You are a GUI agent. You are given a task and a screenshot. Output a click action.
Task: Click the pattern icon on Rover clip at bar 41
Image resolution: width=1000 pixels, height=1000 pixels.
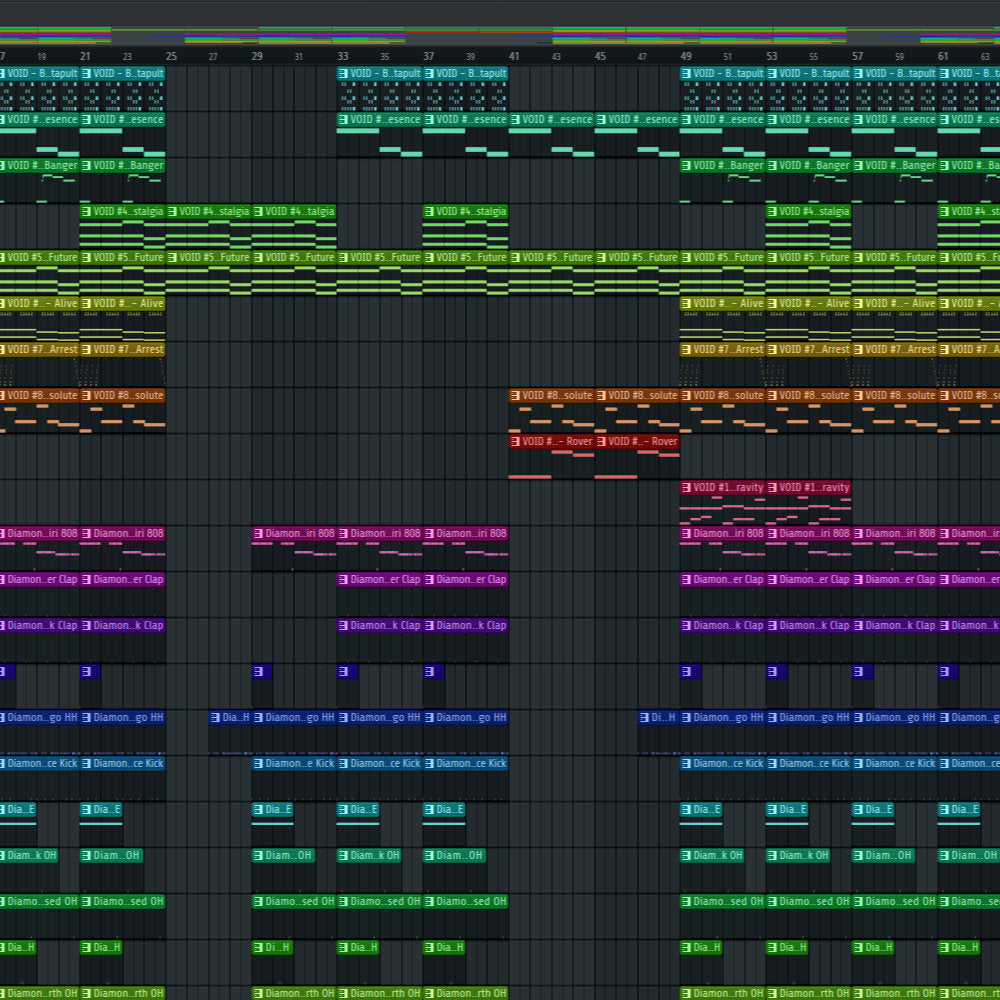click(x=516, y=442)
